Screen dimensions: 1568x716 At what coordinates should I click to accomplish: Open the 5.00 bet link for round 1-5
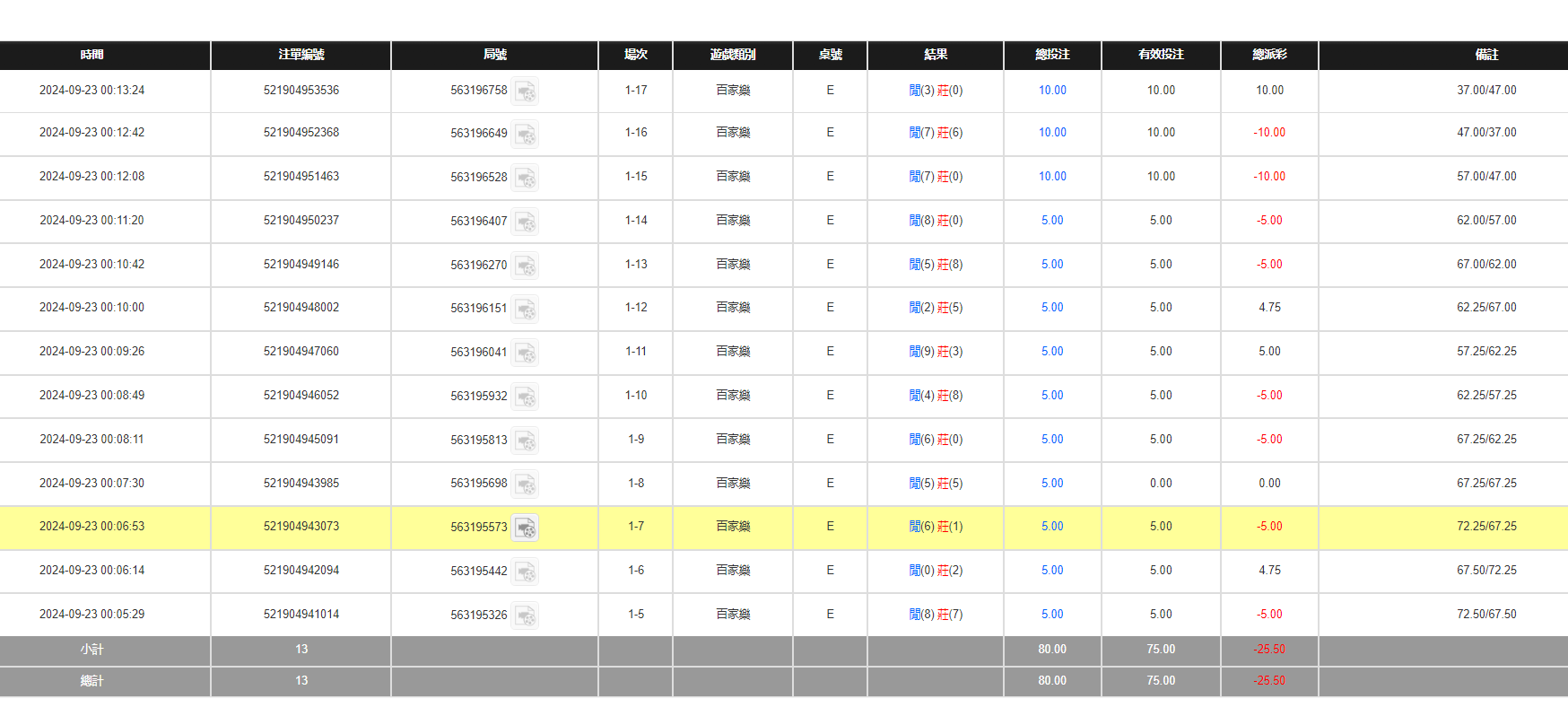pyautogui.click(x=1052, y=615)
